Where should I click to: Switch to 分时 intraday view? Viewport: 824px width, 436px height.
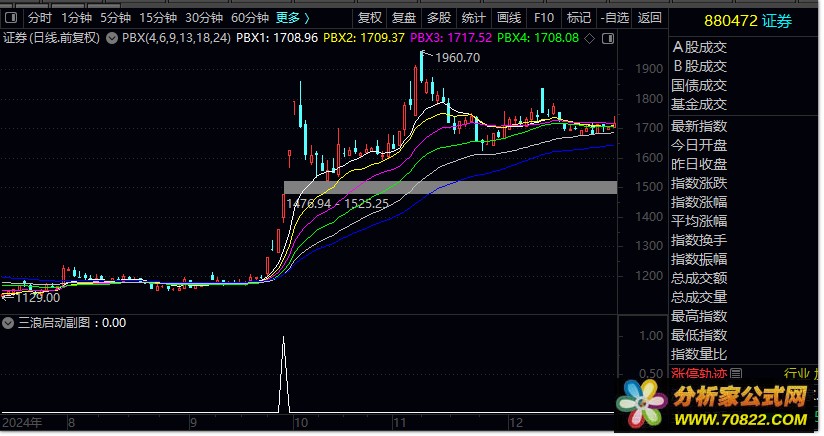pos(40,18)
